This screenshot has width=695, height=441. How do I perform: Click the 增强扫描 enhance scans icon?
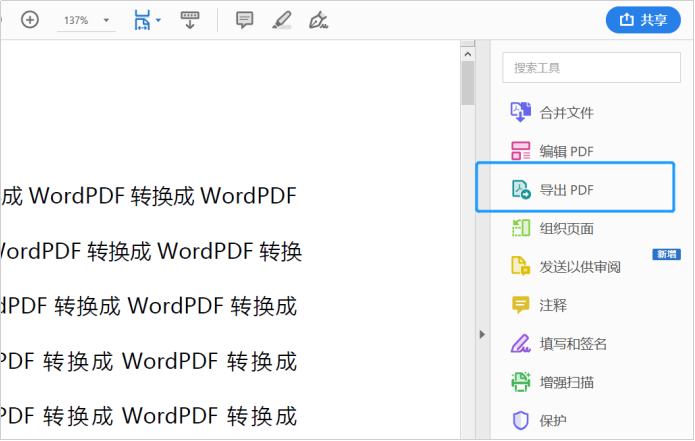tap(520, 382)
